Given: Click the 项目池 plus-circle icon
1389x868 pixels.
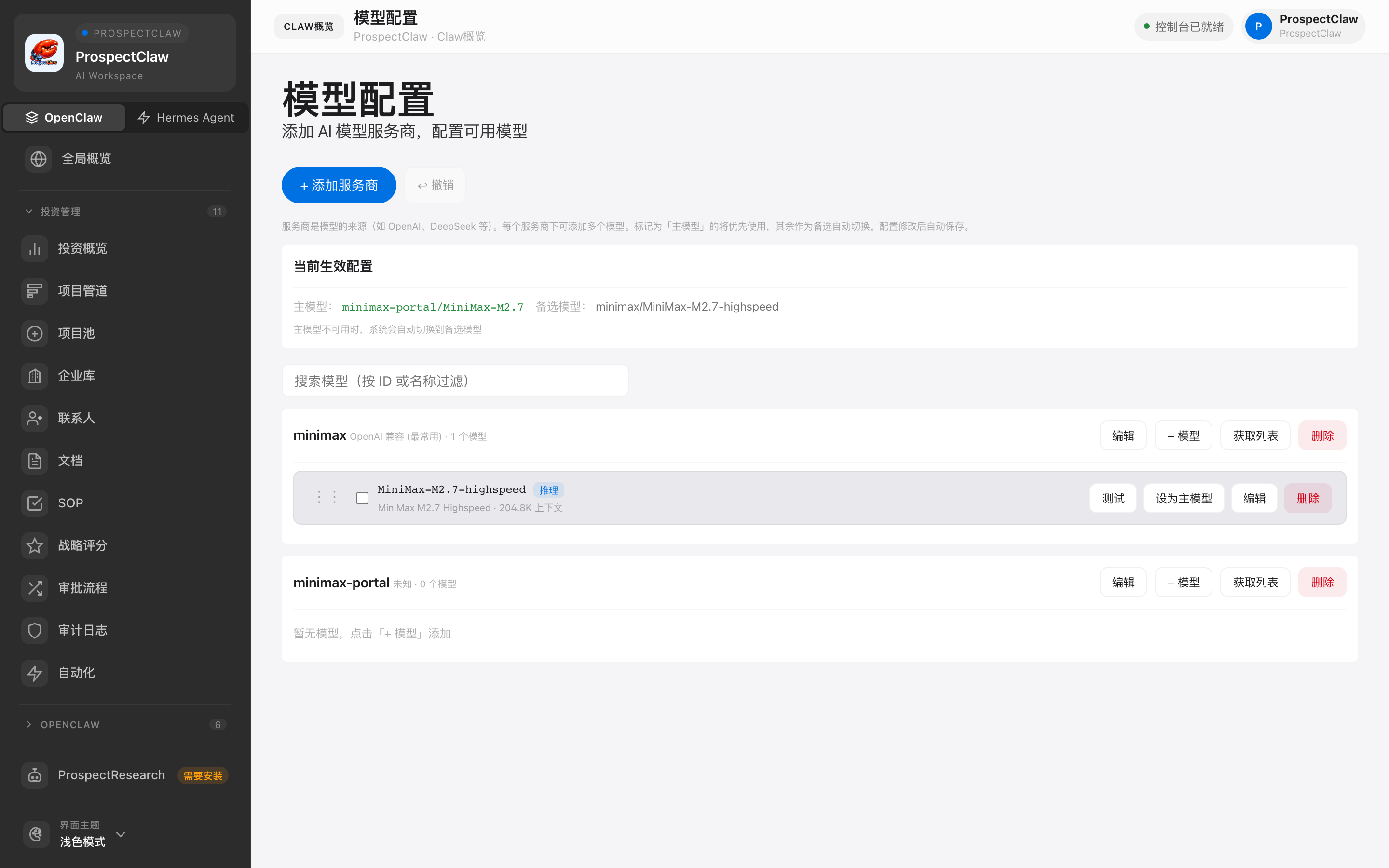Looking at the screenshot, I should (x=34, y=333).
